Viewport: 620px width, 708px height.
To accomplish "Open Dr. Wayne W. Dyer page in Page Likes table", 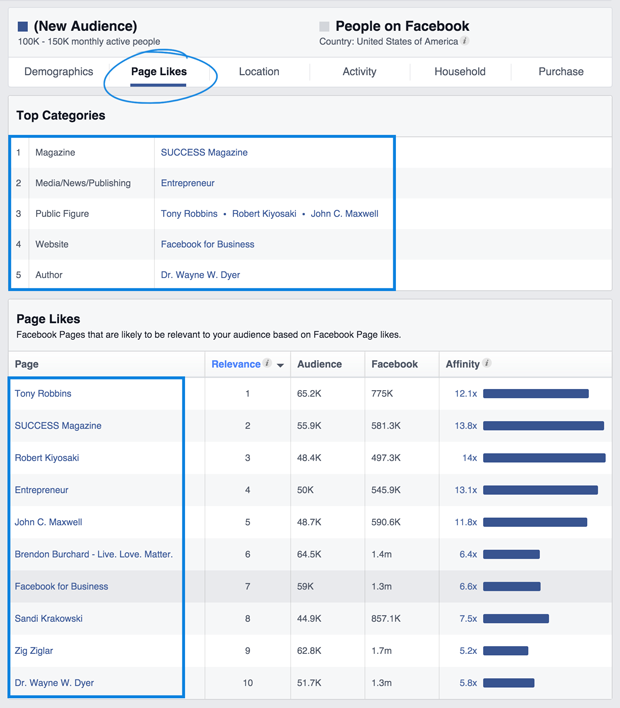I will [x=54, y=683].
